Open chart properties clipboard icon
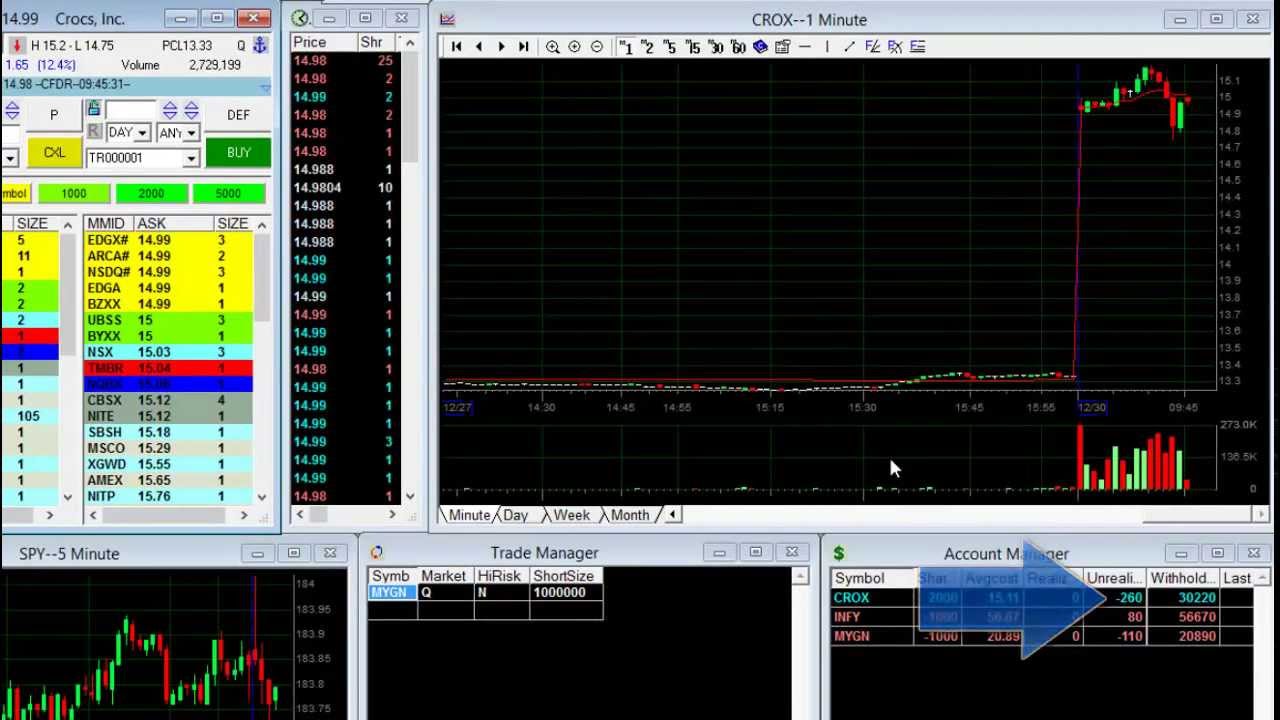 [782, 47]
